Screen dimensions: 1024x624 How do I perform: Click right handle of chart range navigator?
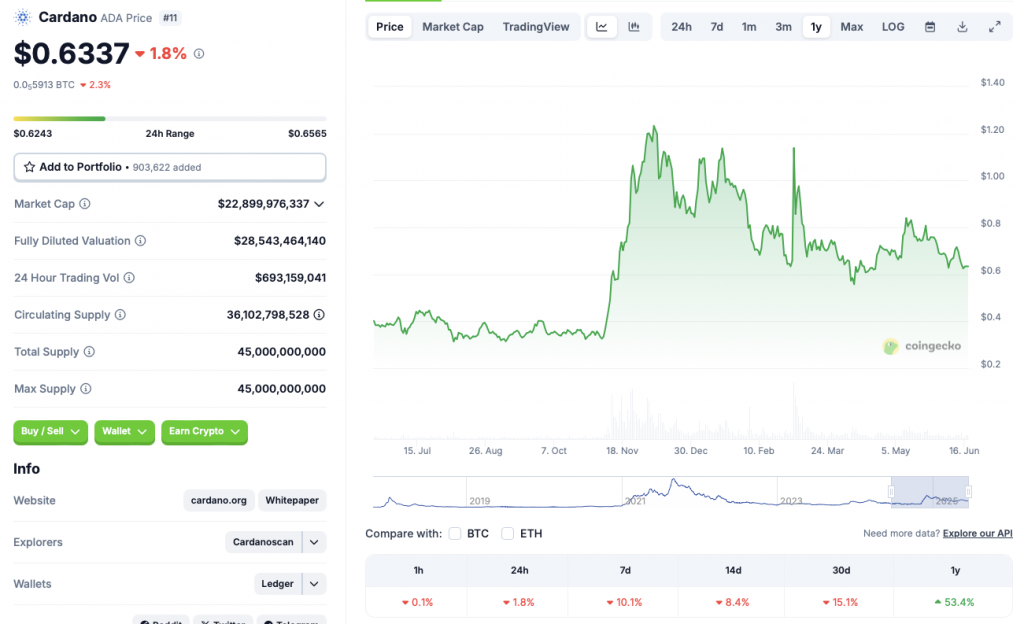click(x=968, y=491)
